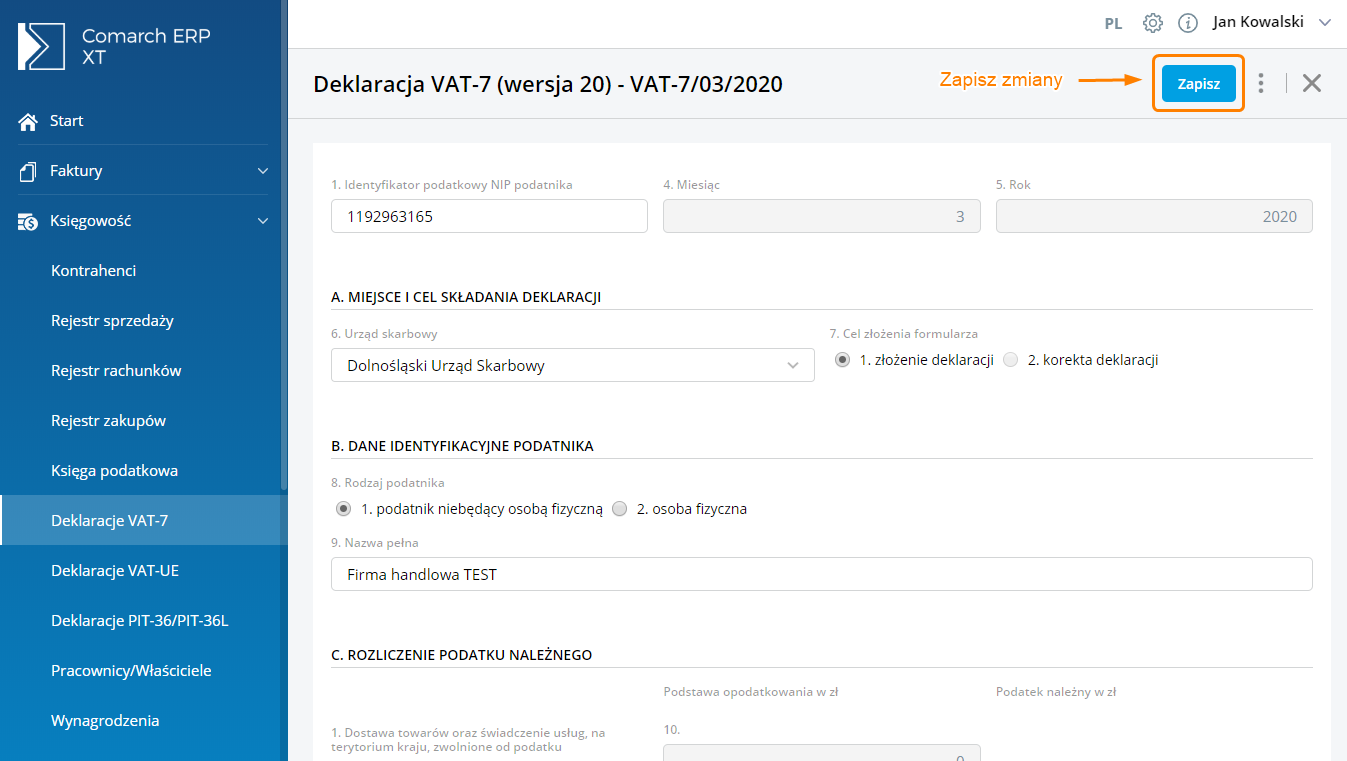Viewport: 1347px width, 761px height.
Task: Open settings via the gear icon
Action: pyautogui.click(x=1153, y=23)
